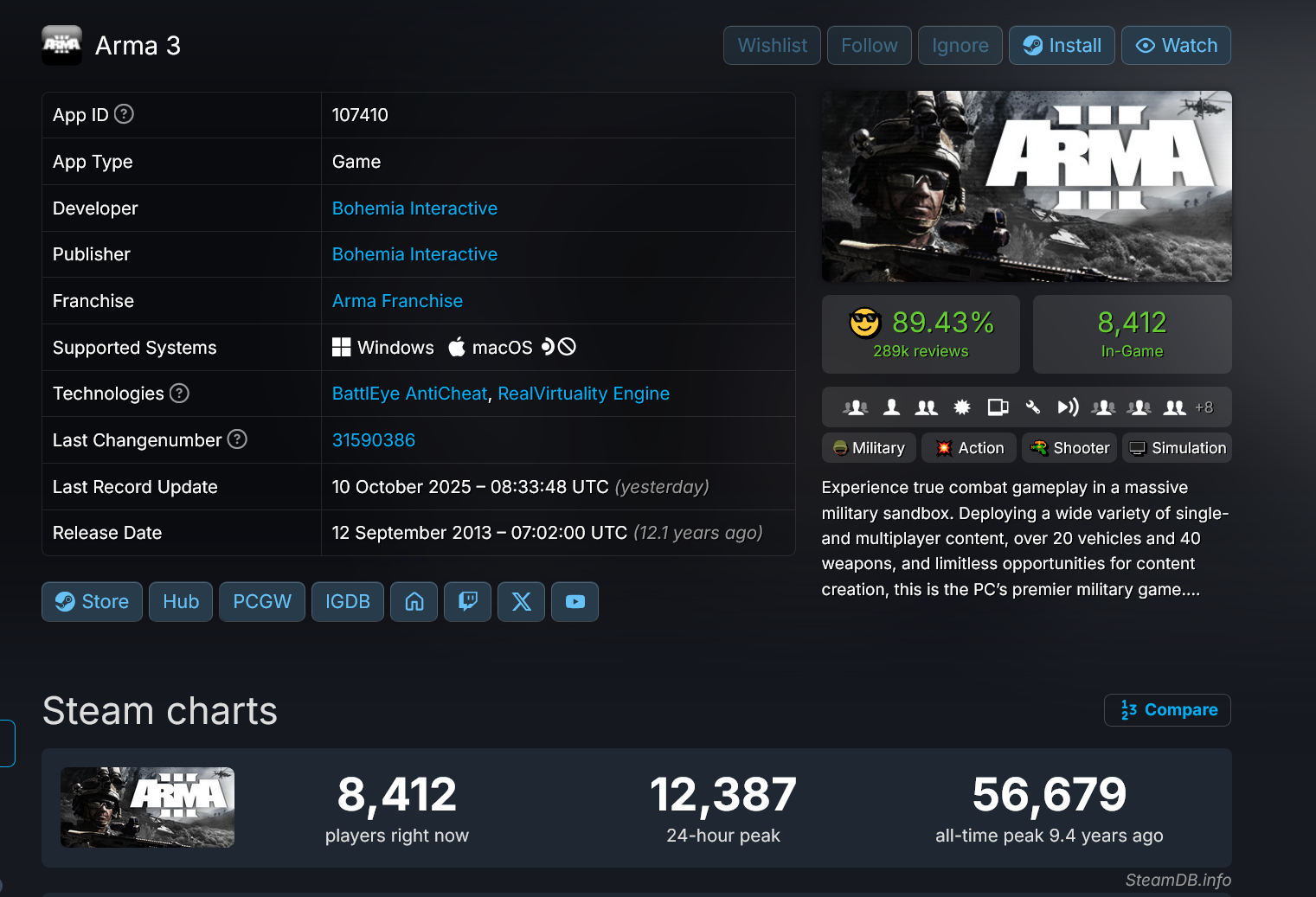Click the Supported Systems row label
The image size is (1316, 897).
pos(135,348)
